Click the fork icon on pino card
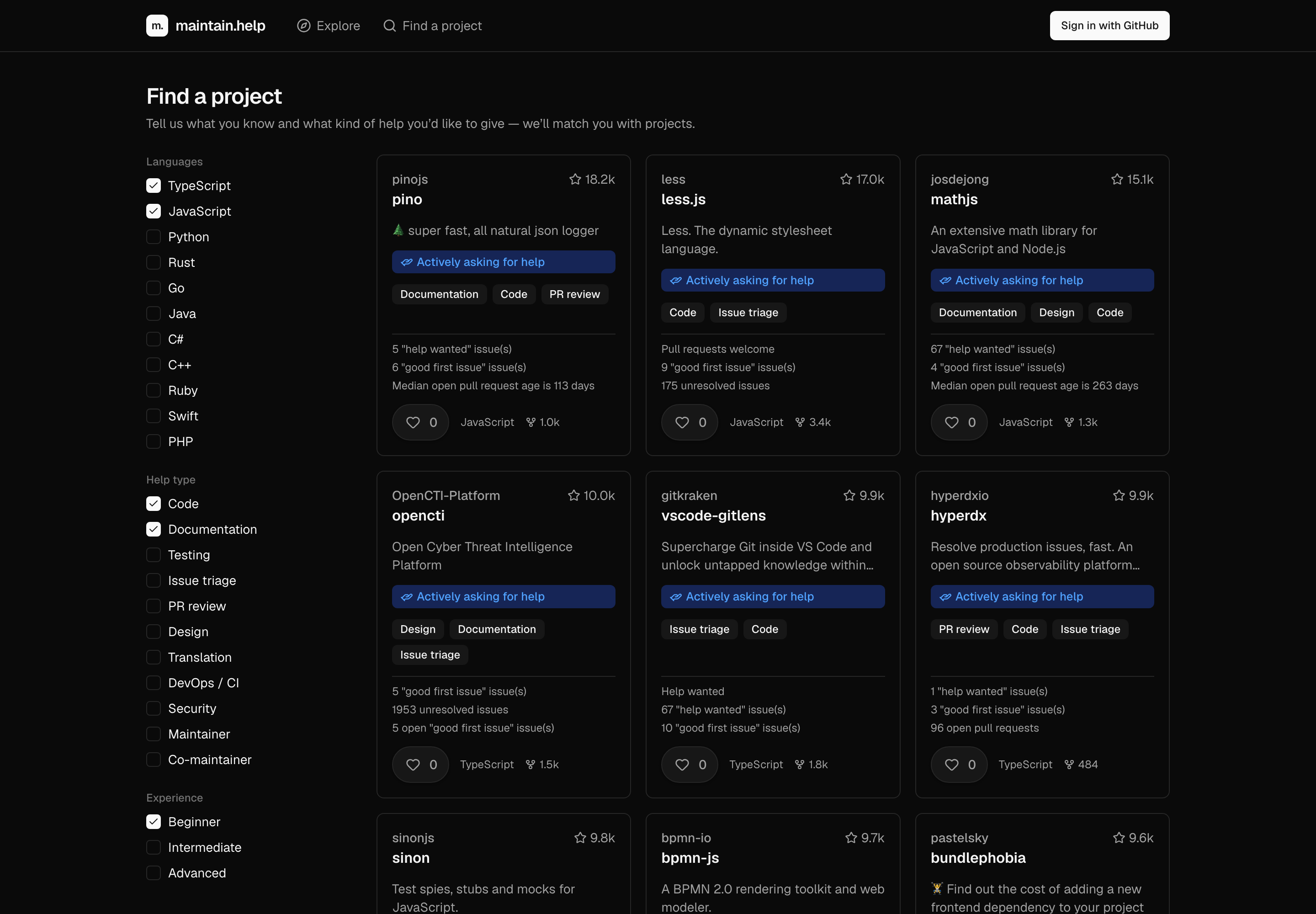The height and width of the screenshot is (914, 1316). click(x=531, y=422)
